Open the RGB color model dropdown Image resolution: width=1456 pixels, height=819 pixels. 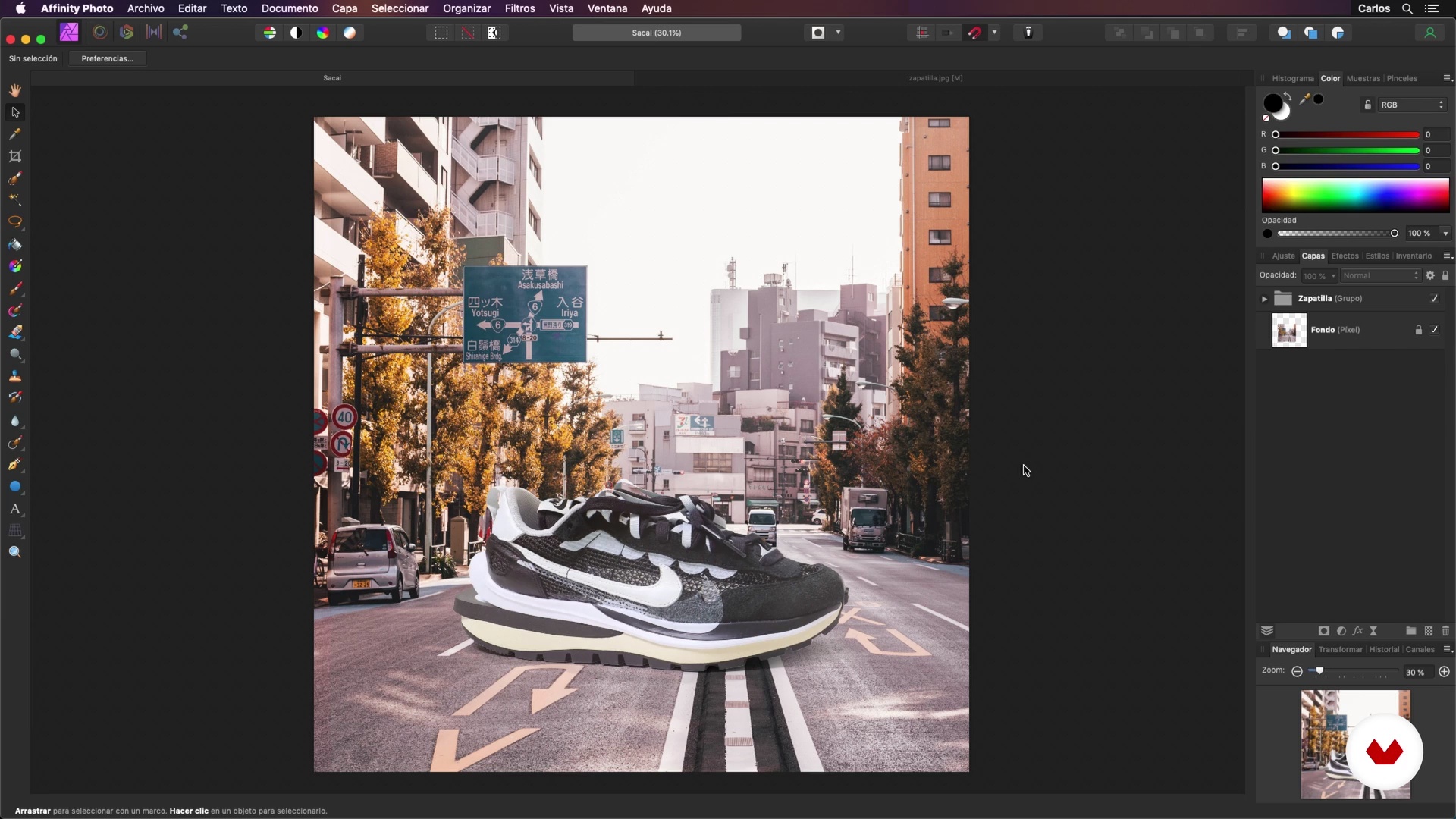coord(1412,105)
